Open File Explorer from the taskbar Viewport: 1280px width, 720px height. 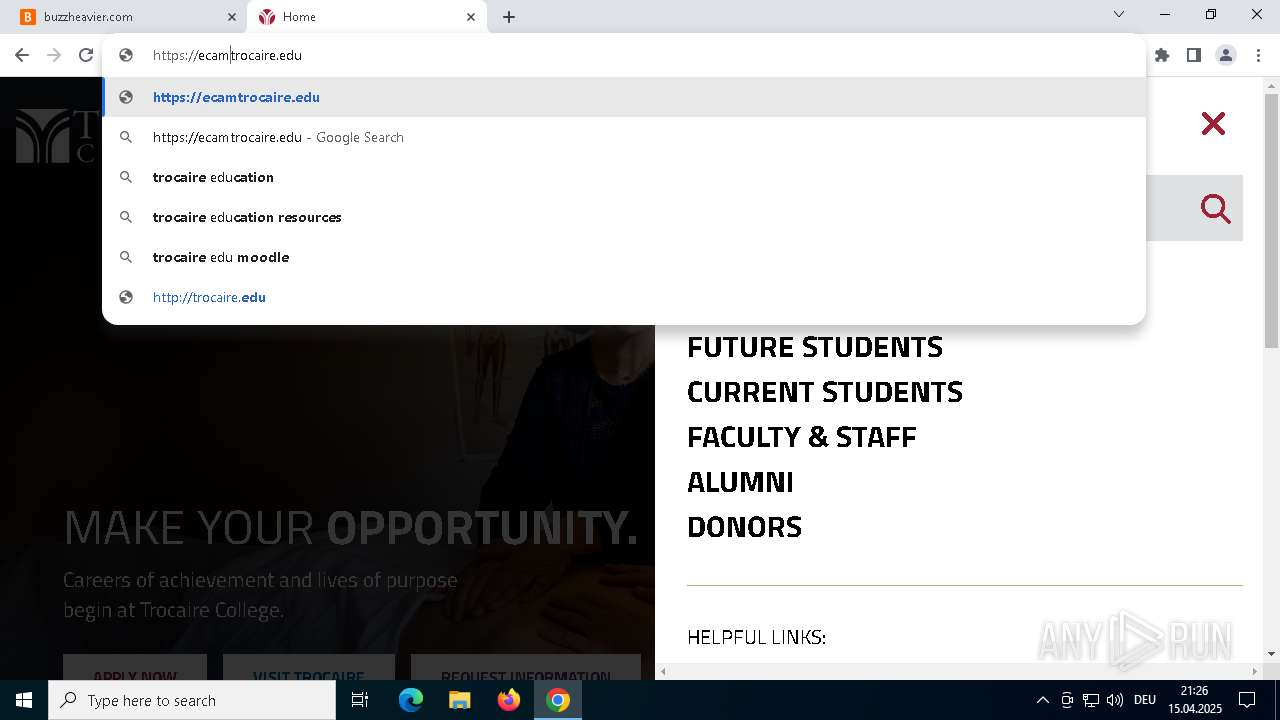[459, 700]
